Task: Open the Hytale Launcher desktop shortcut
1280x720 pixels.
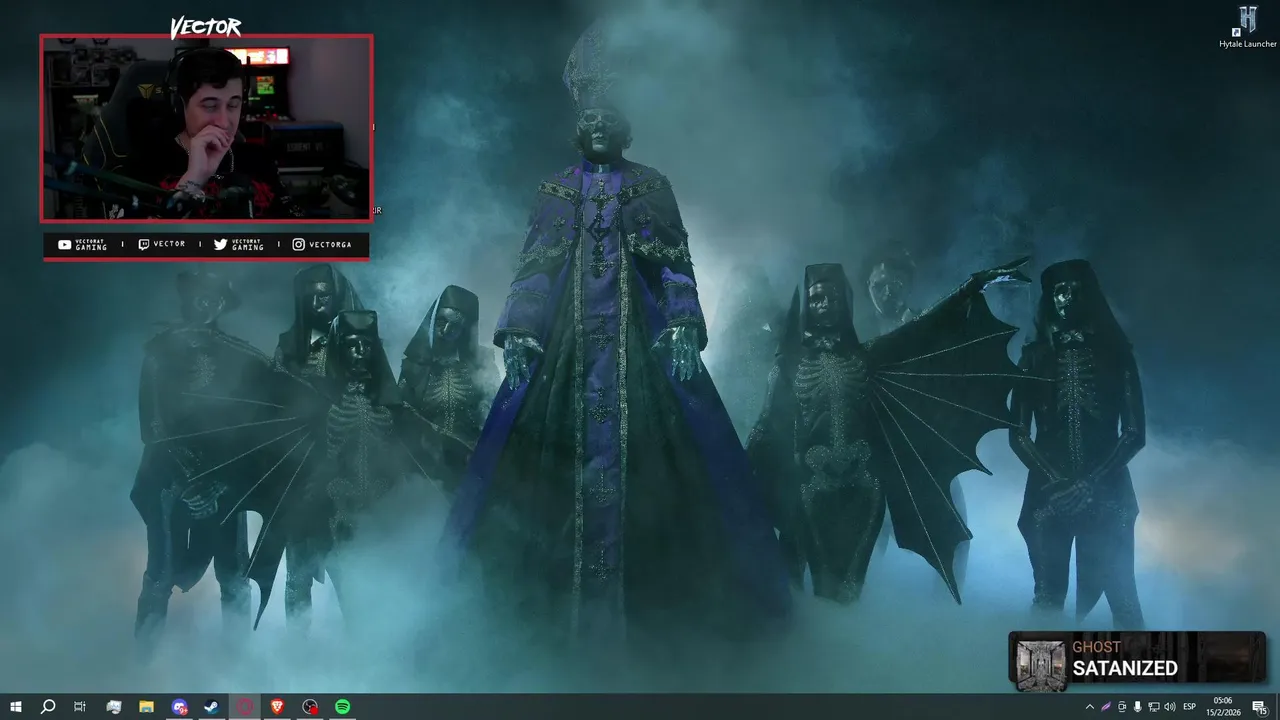Action: (x=1247, y=28)
